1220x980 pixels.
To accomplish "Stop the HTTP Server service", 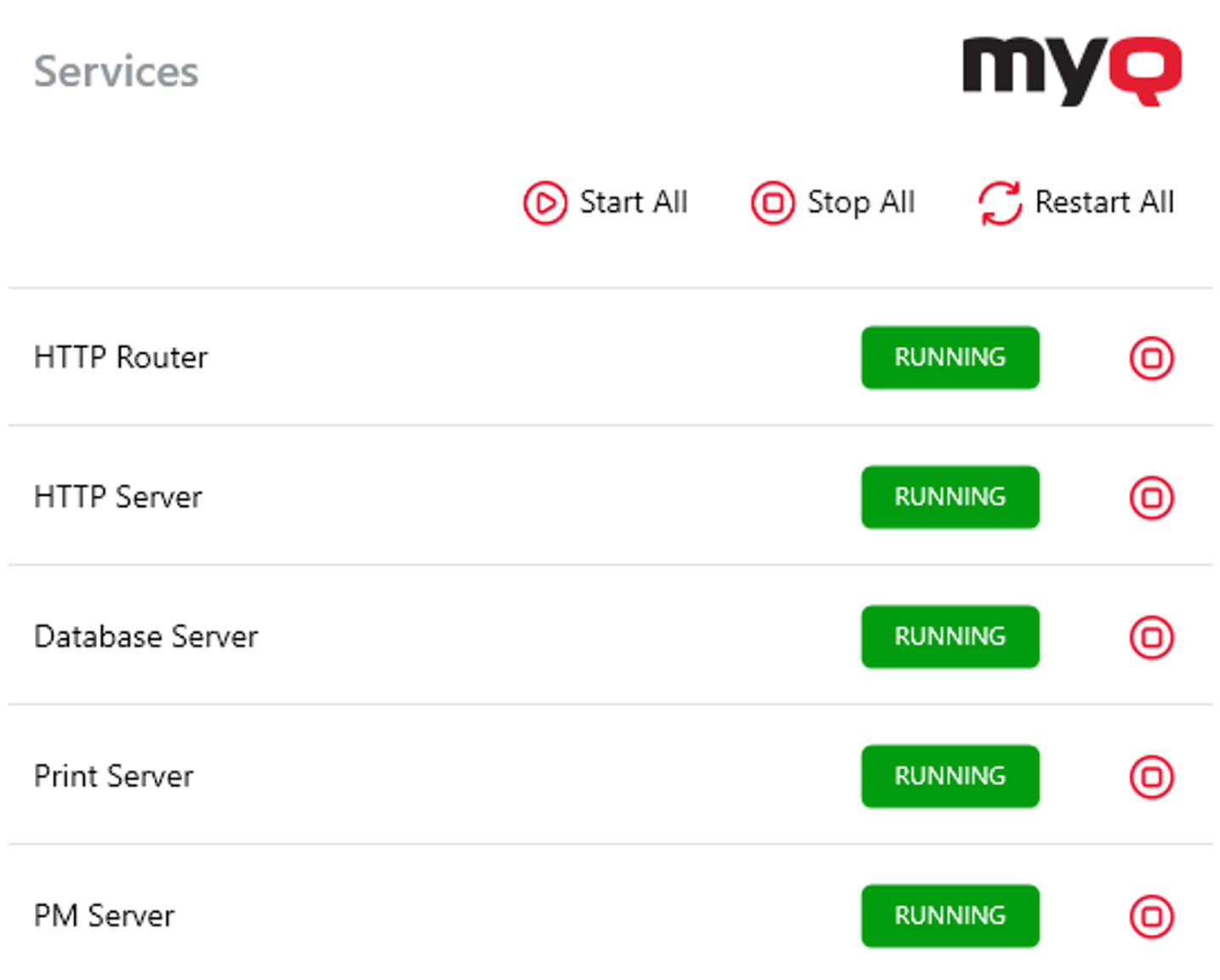I will (1151, 498).
